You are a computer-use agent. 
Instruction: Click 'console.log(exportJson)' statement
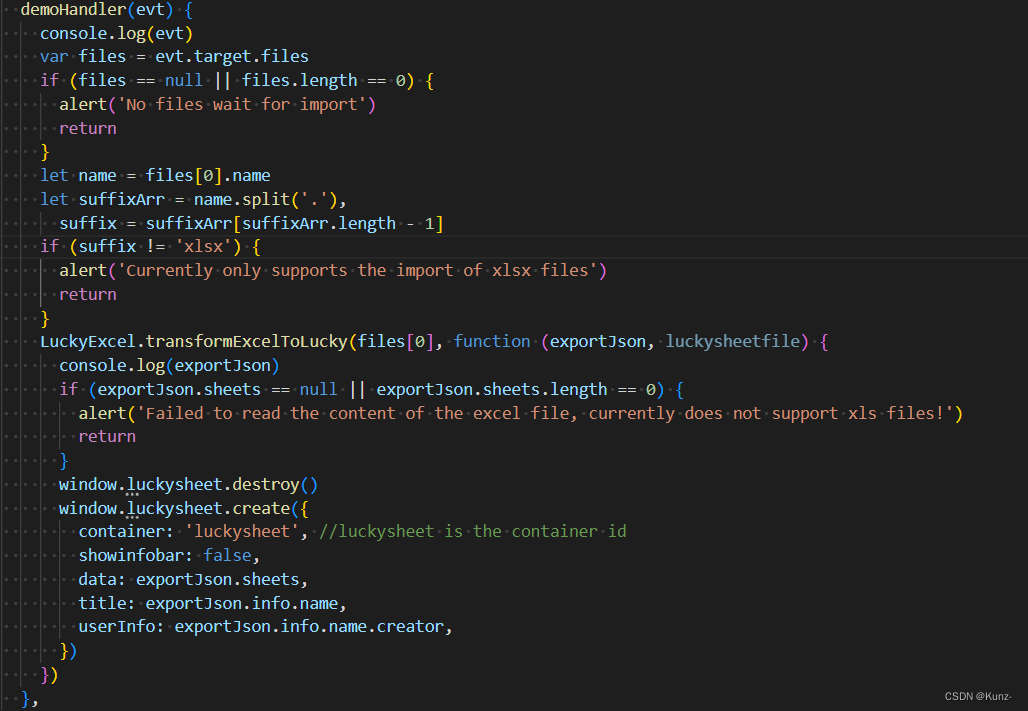pos(169,365)
